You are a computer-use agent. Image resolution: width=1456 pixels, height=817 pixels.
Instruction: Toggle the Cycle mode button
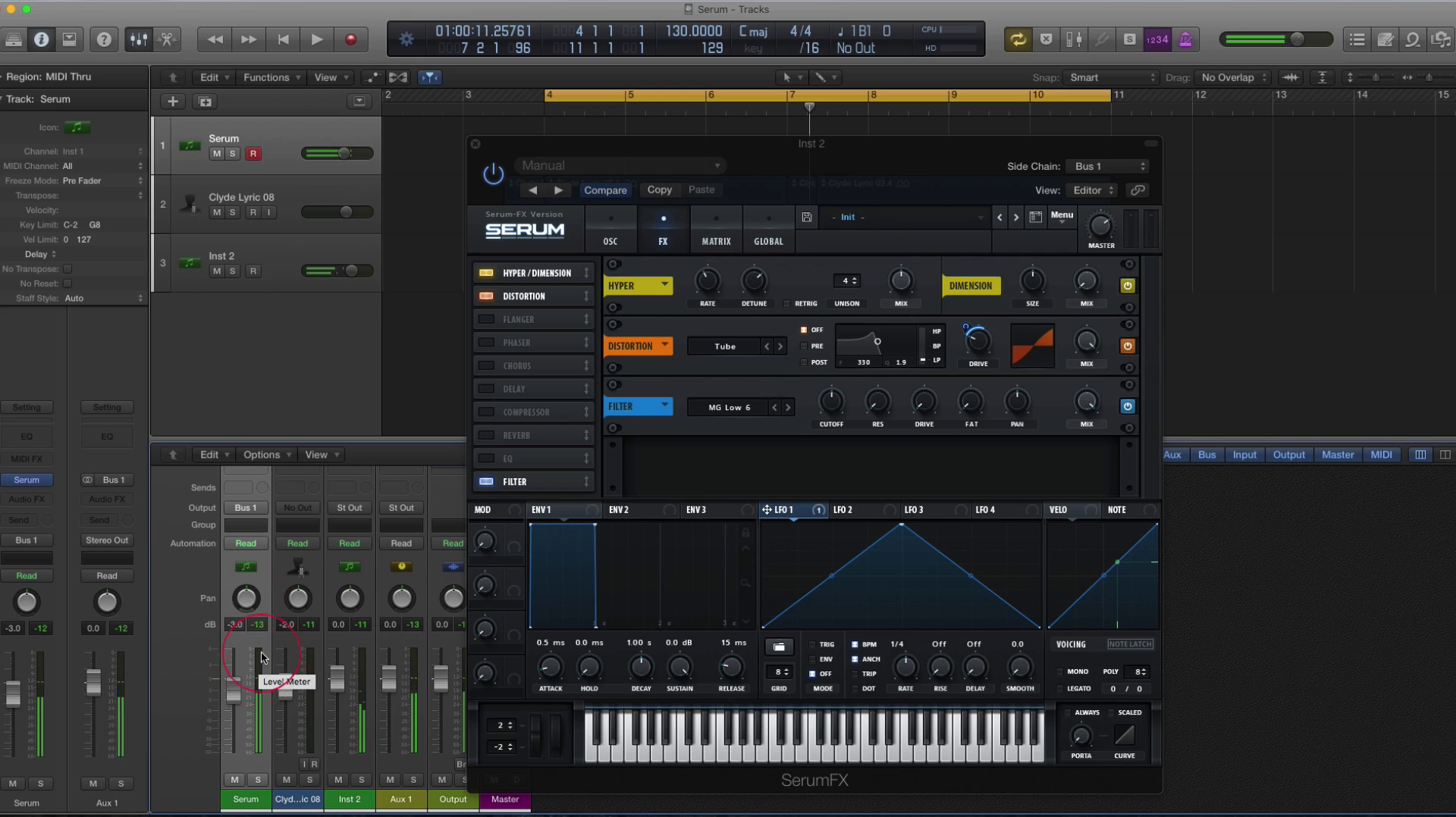(1018, 39)
